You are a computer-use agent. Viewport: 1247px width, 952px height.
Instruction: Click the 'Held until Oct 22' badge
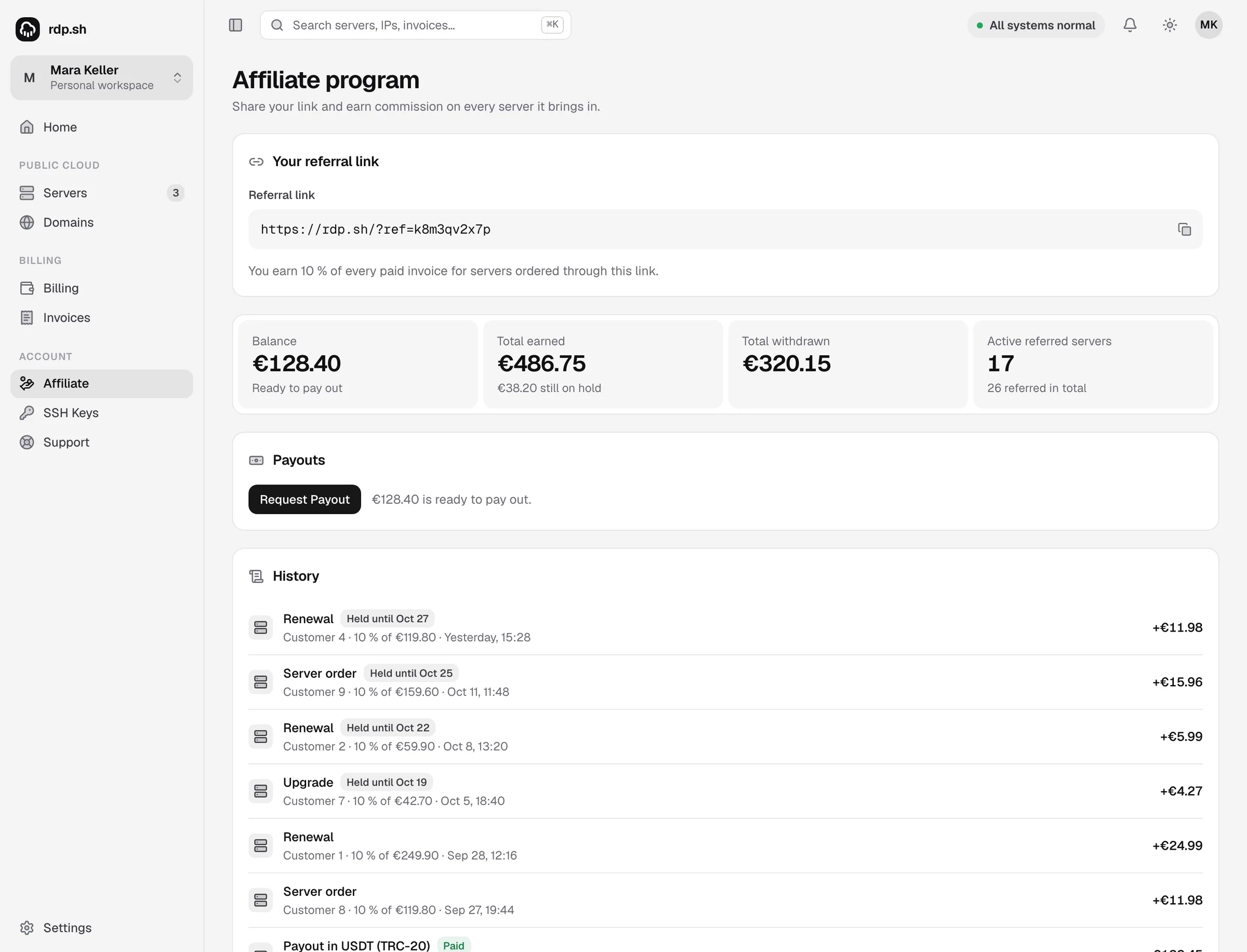coord(388,728)
